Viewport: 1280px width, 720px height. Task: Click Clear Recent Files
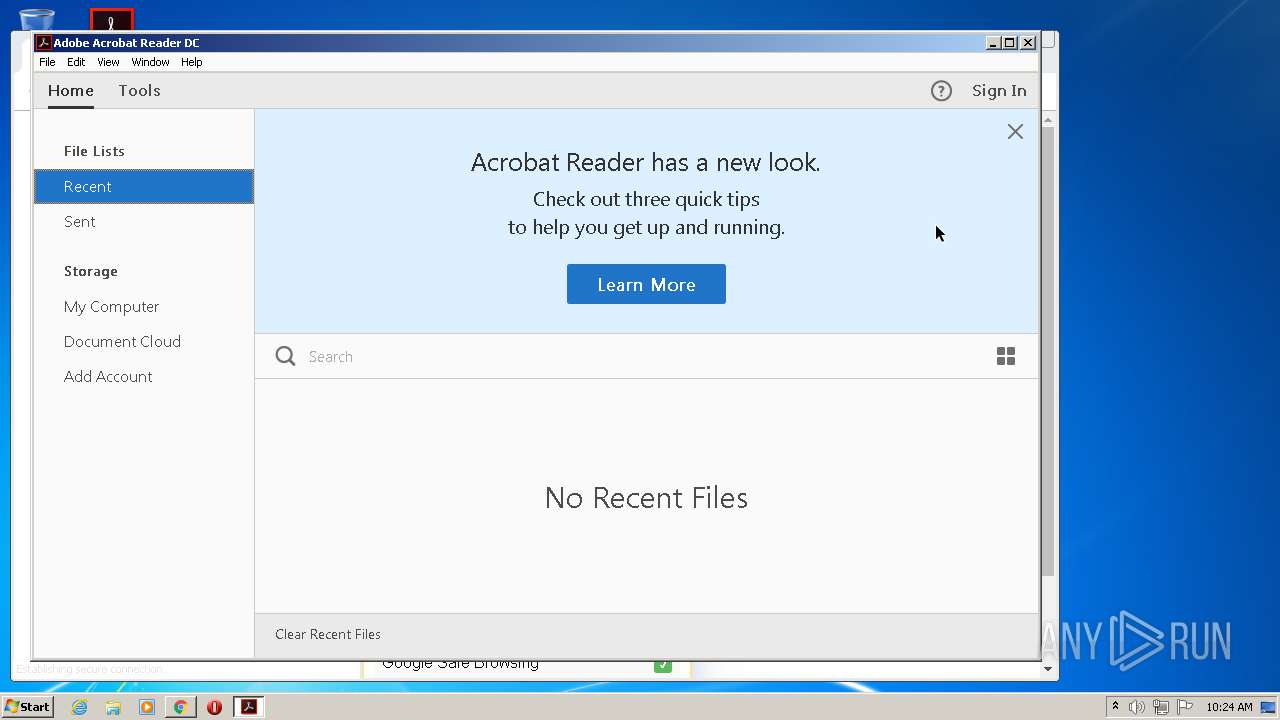[x=328, y=634]
